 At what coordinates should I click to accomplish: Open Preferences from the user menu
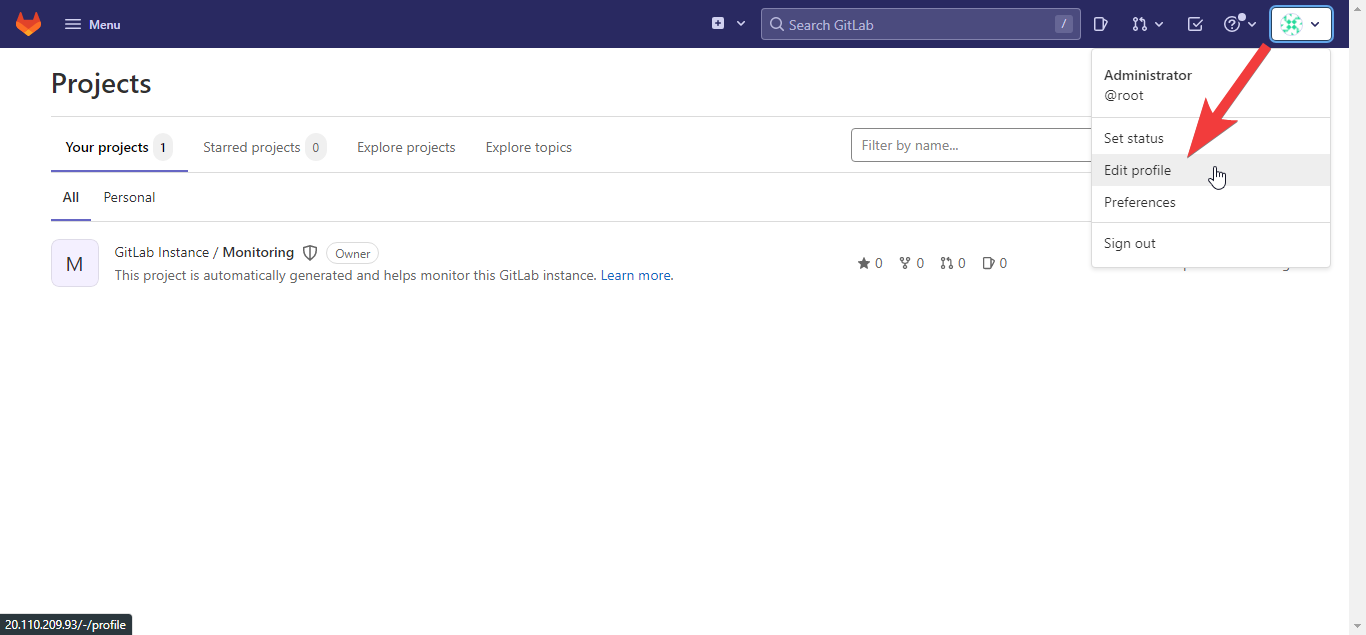(x=1211, y=202)
